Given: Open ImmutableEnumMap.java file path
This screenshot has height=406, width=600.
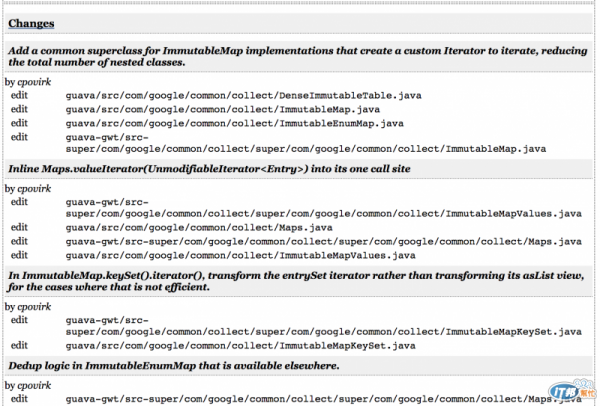Looking at the screenshot, I should click(235, 123).
